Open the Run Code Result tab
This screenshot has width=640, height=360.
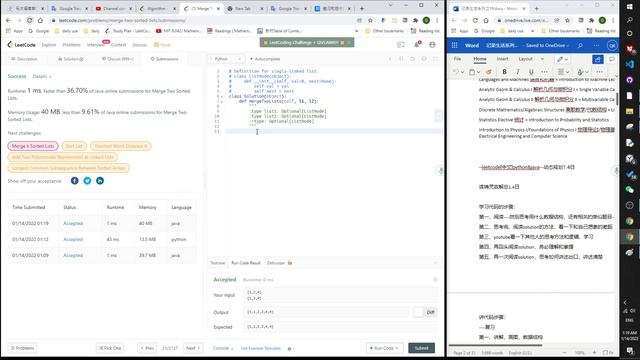tap(246, 263)
